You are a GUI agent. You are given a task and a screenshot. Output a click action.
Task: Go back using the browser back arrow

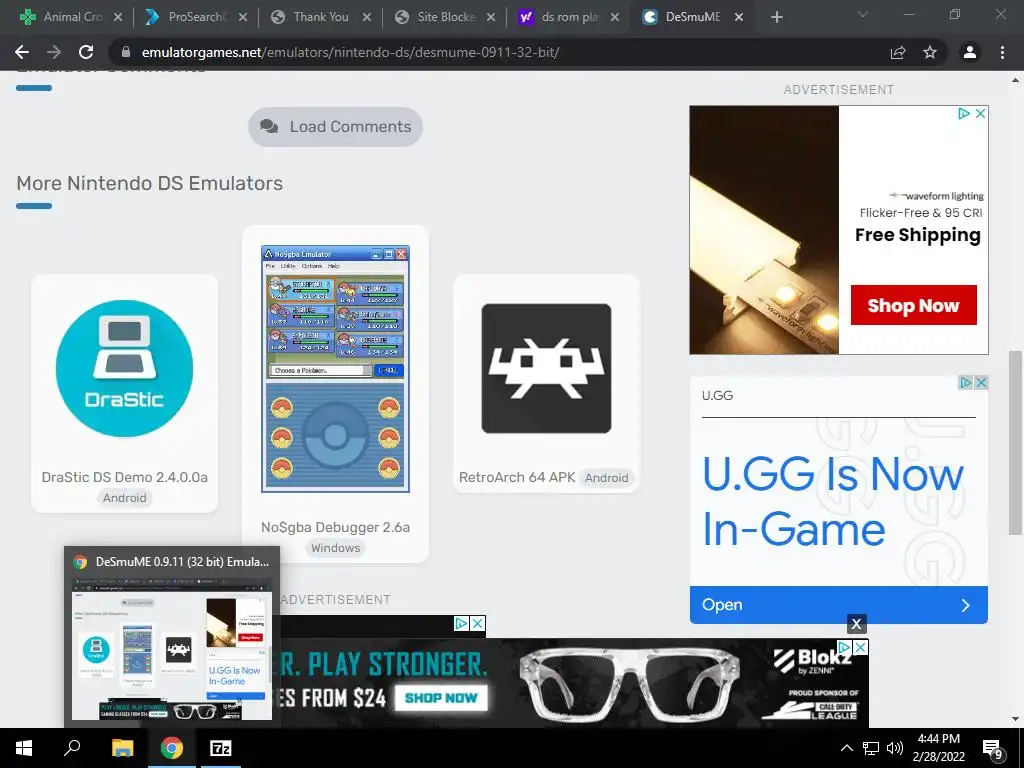point(22,52)
